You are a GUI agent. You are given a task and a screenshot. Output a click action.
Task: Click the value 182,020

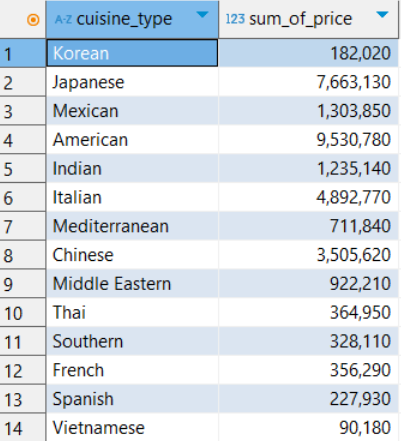coord(360,53)
